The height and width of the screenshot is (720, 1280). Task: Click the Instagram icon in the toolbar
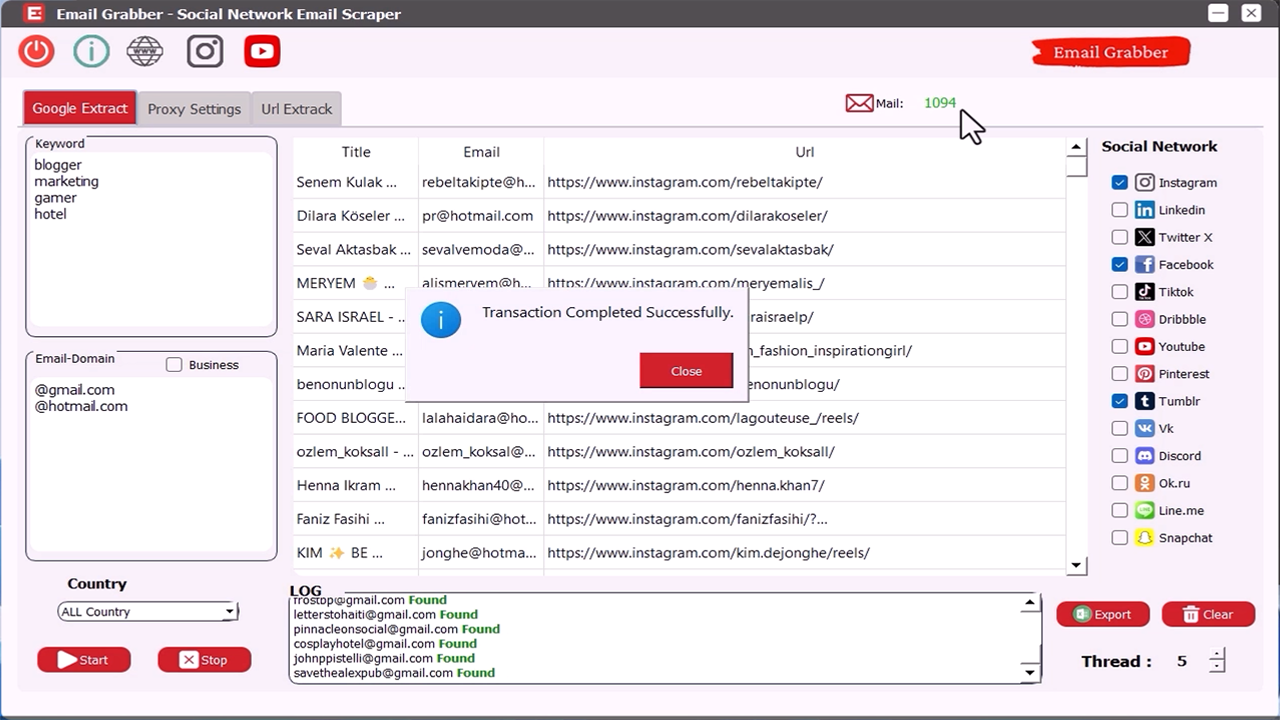pos(204,50)
